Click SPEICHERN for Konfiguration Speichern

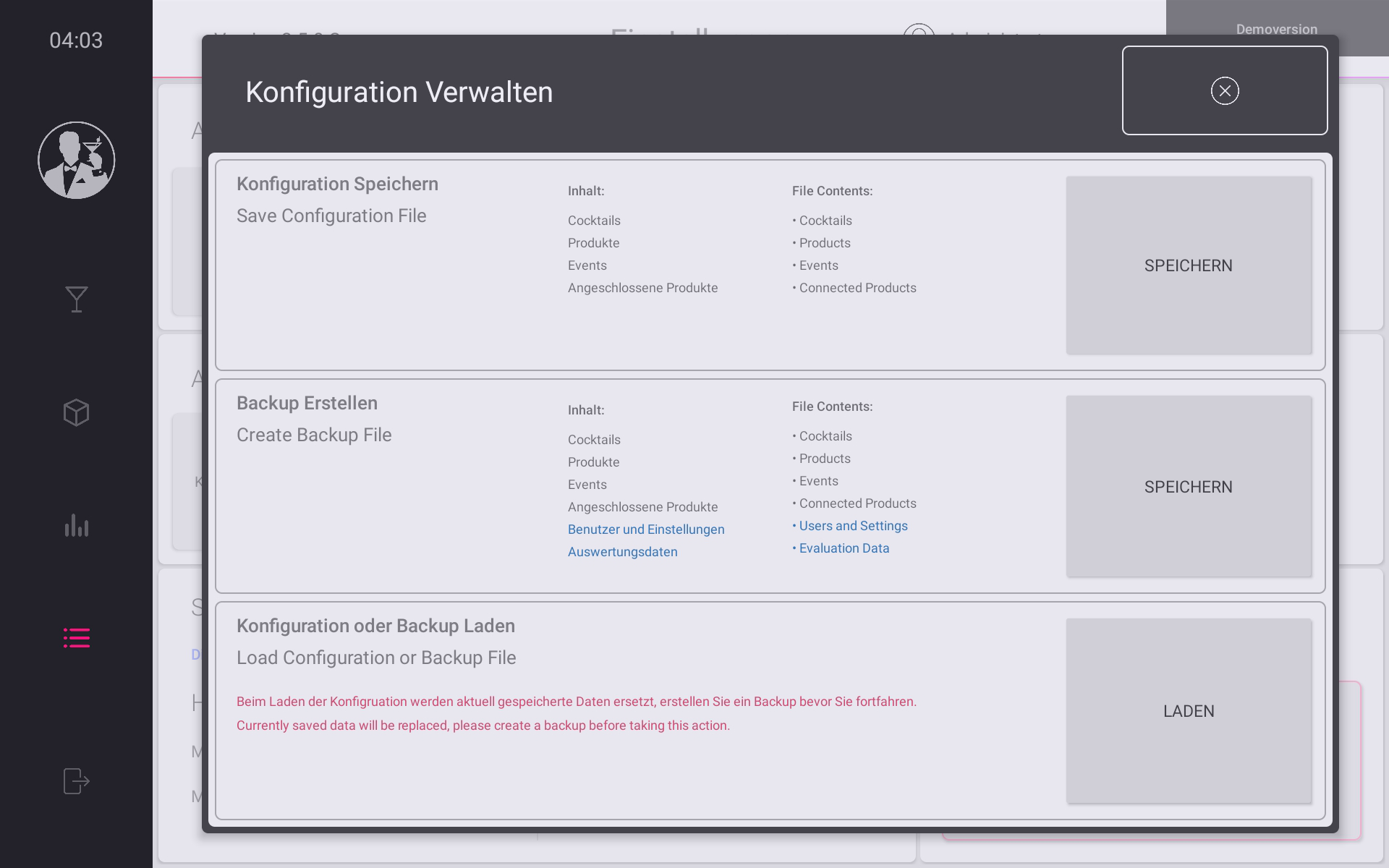click(x=1188, y=265)
